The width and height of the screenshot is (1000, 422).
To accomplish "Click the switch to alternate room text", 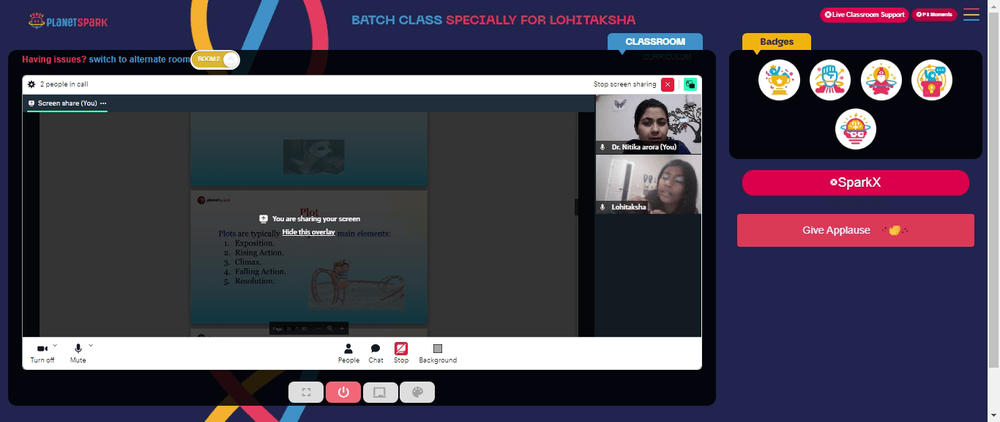I will (140, 59).
